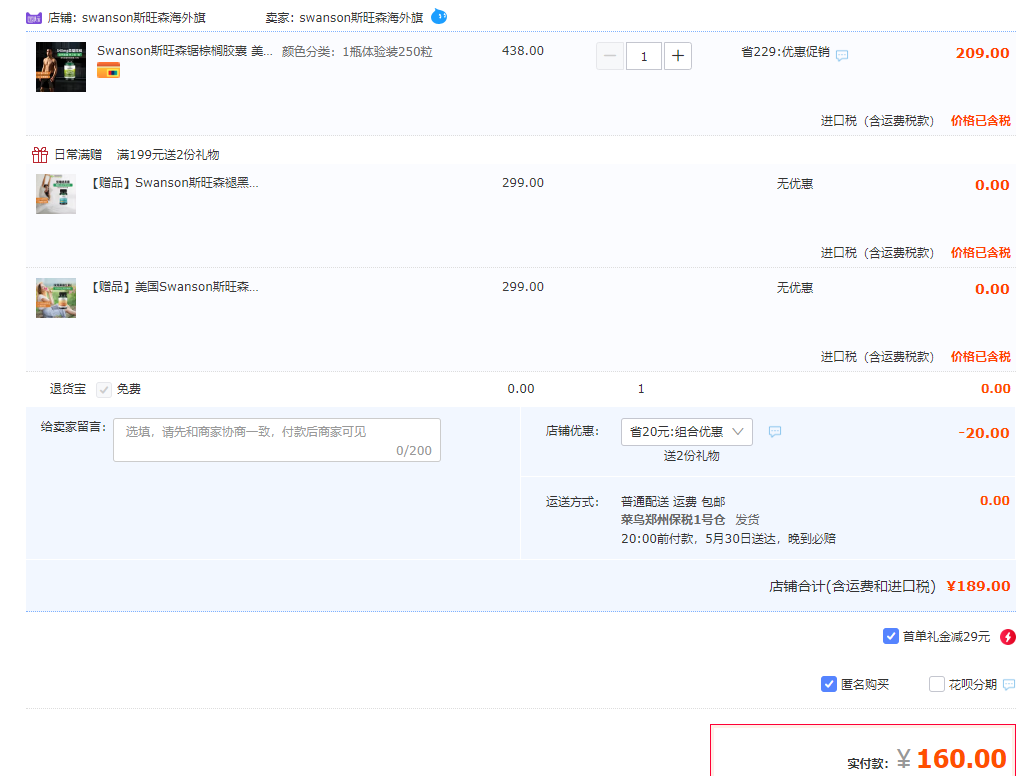
Task: Click the 省229:优惠促销 discount text
Action: tap(785, 52)
